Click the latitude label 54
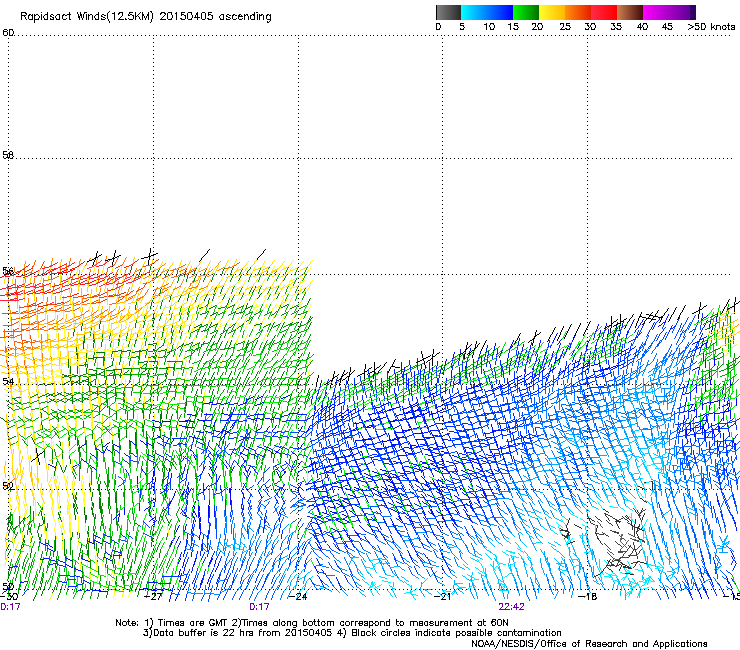This screenshot has width=740, height=650. click(8, 381)
